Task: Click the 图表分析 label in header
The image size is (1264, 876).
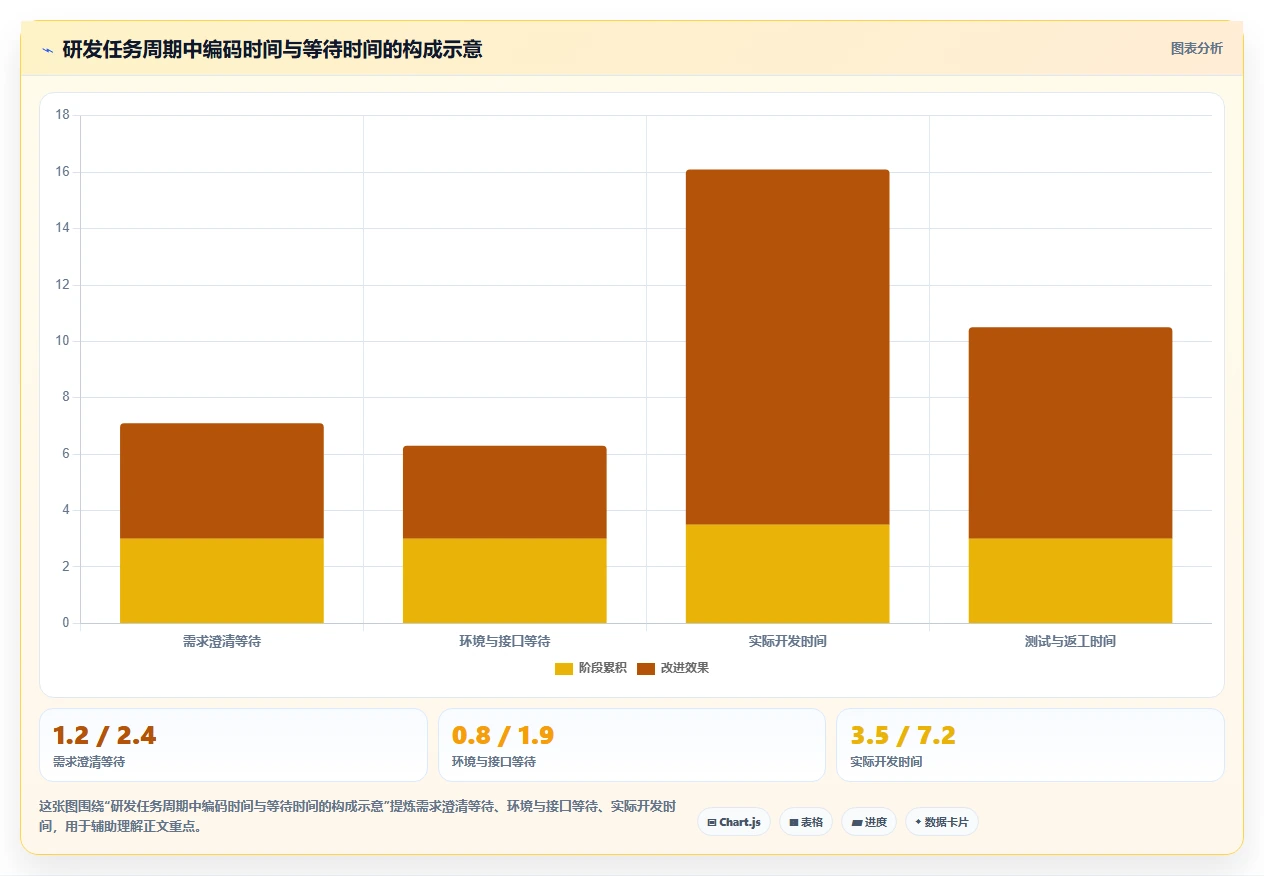Action: tap(1196, 48)
